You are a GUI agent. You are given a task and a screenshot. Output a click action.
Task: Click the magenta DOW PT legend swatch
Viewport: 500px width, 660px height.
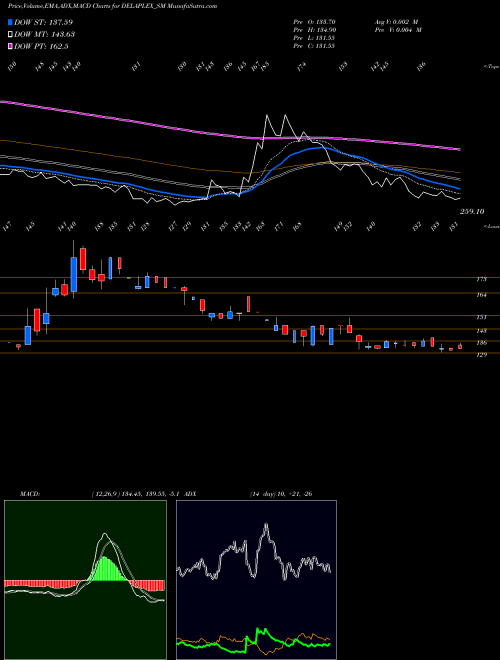pos(10,46)
